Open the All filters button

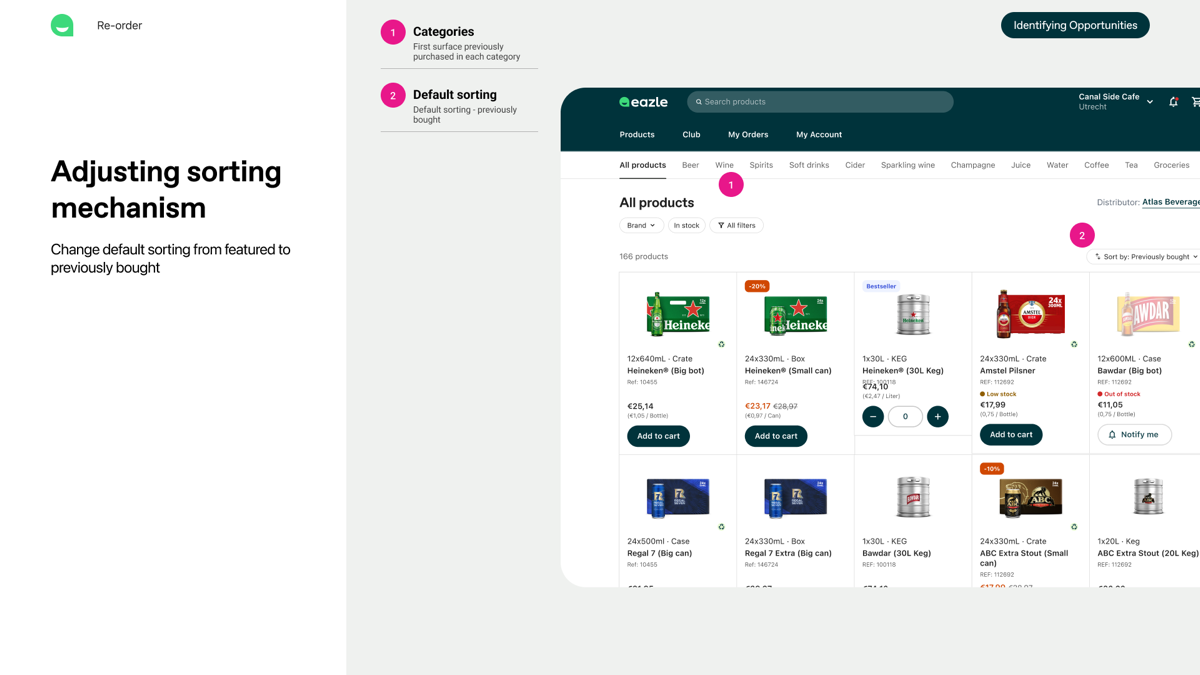[736, 226]
